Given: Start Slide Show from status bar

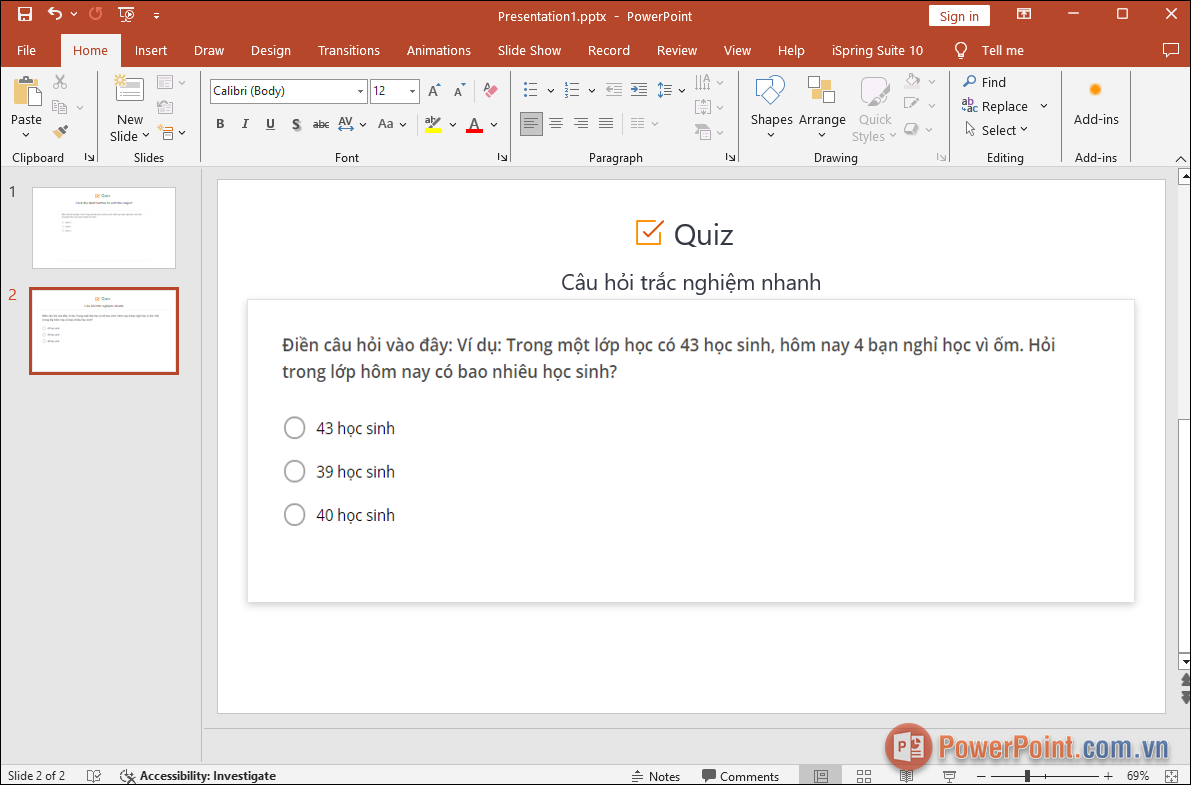Looking at the screenshot, I should (x=949, y=776).
